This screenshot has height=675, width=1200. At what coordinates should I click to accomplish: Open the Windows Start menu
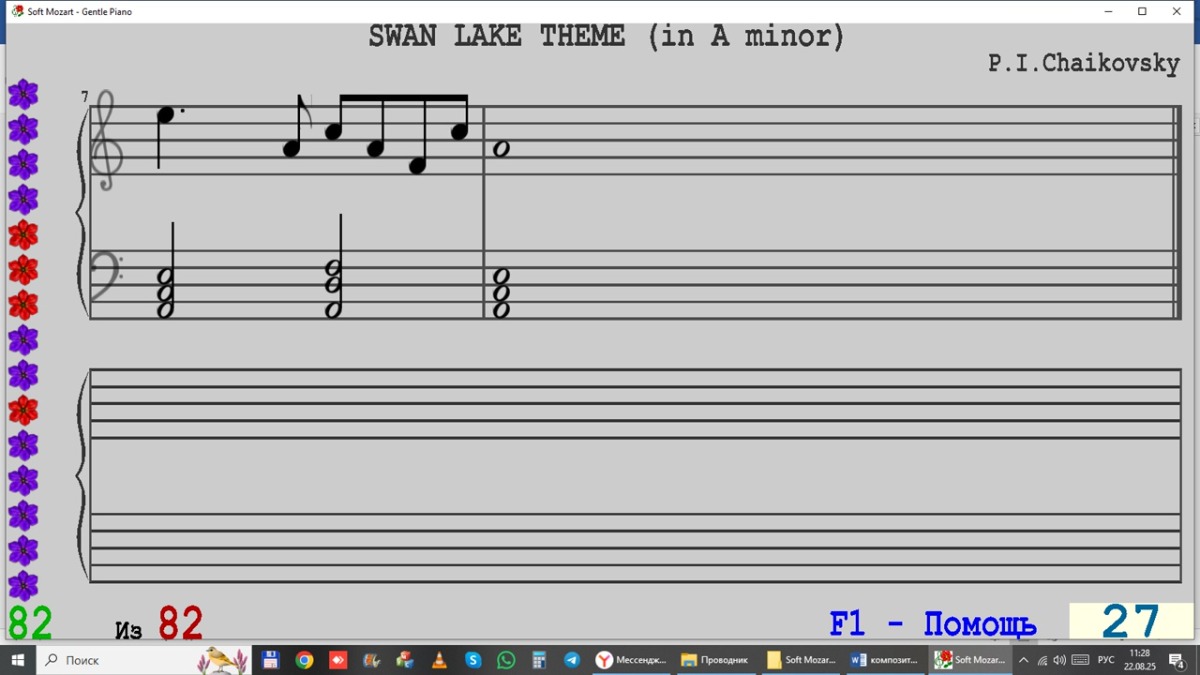(x=17, y=660)
